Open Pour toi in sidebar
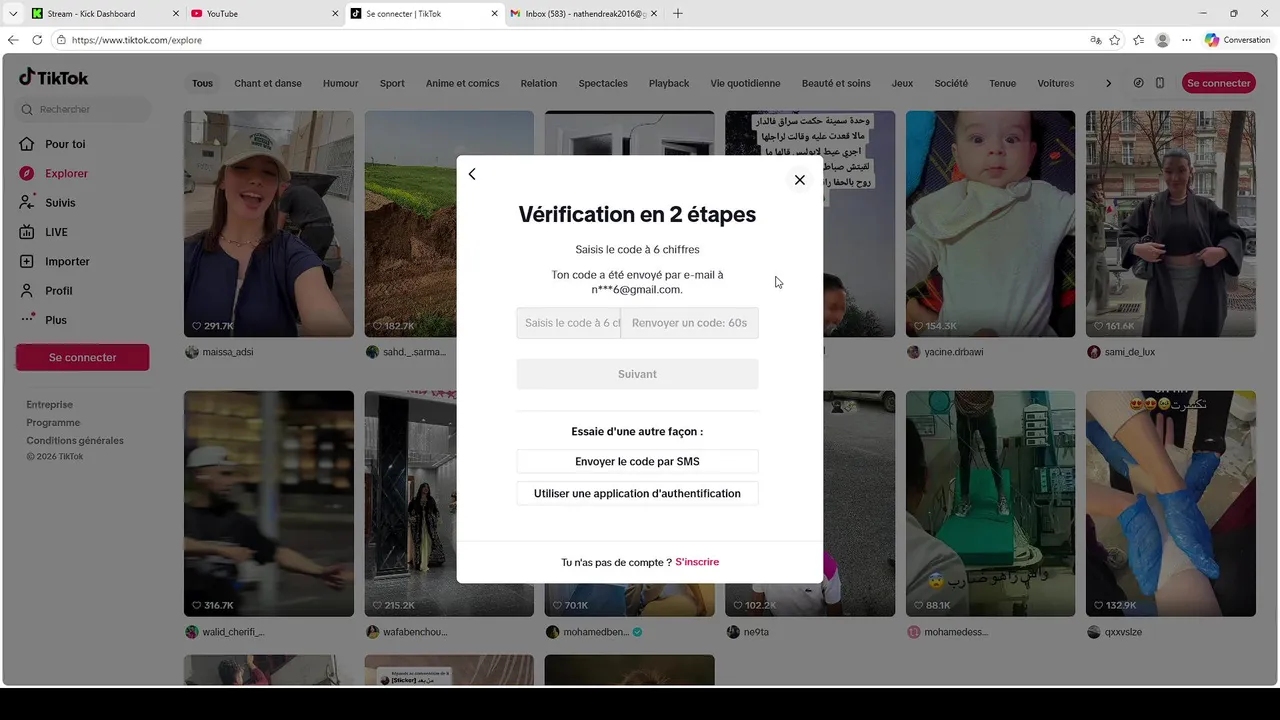 (x=65, y=144)
